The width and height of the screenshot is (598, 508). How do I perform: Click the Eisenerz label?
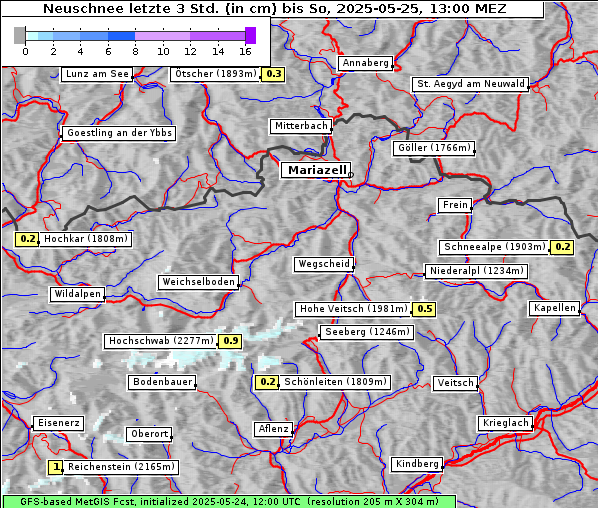pos(58,423)
